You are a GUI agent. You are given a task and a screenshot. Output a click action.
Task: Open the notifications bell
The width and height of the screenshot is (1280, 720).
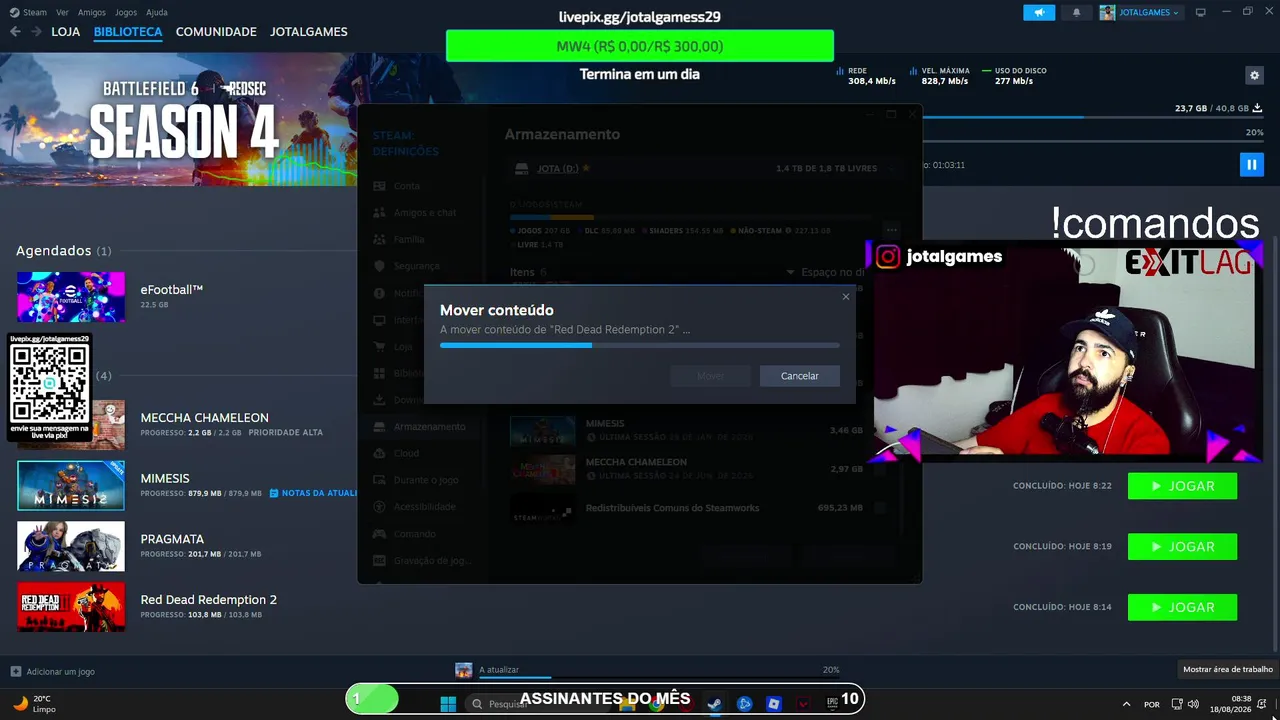click(x=1077, y=12)
